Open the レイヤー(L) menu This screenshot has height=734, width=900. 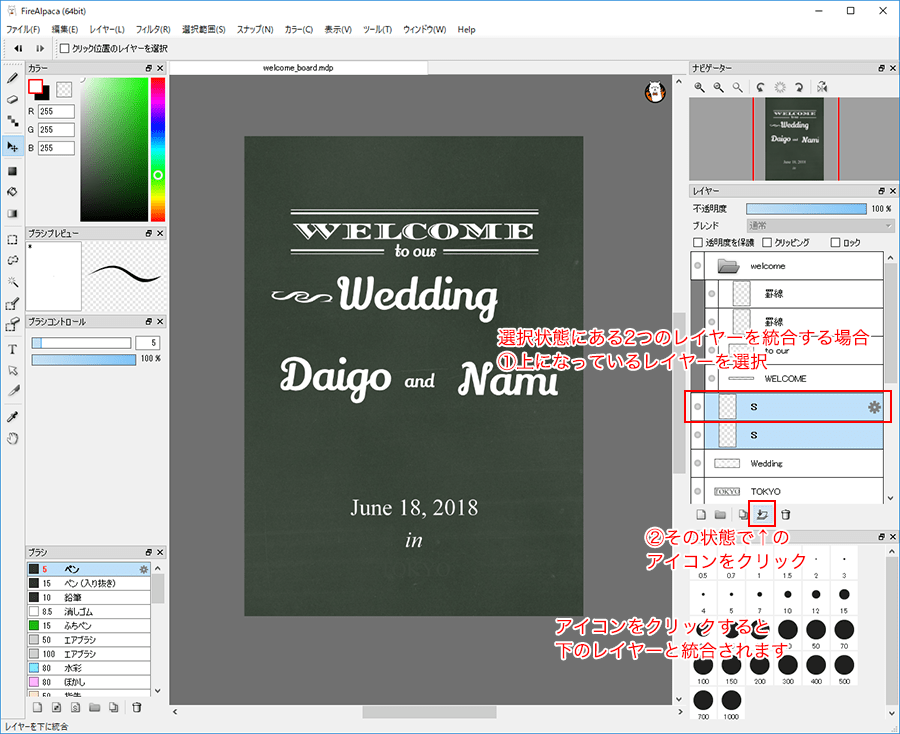[x=107, y=29]
